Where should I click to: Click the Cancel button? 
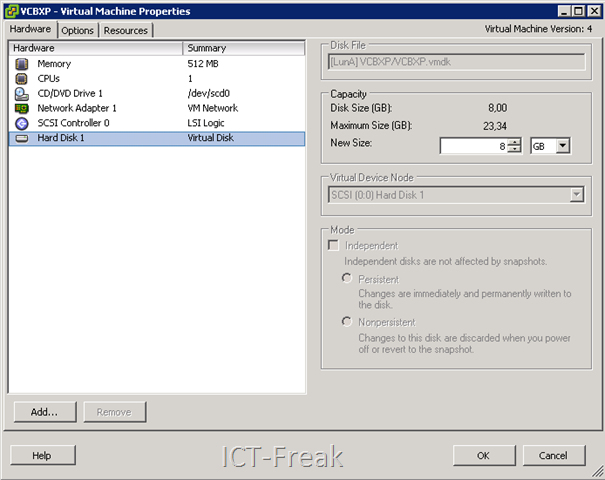click(553, 455)
